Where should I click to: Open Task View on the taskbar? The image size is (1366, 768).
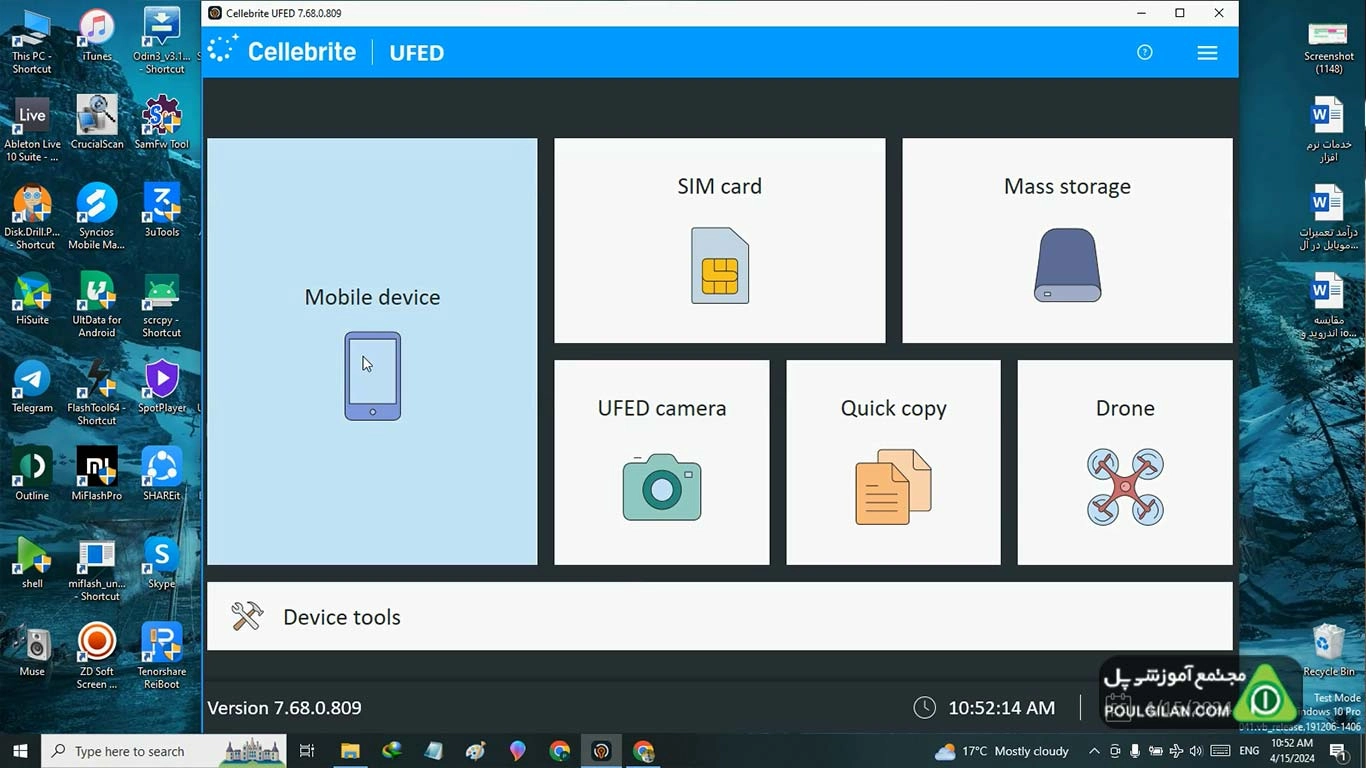tap(307, 751)
